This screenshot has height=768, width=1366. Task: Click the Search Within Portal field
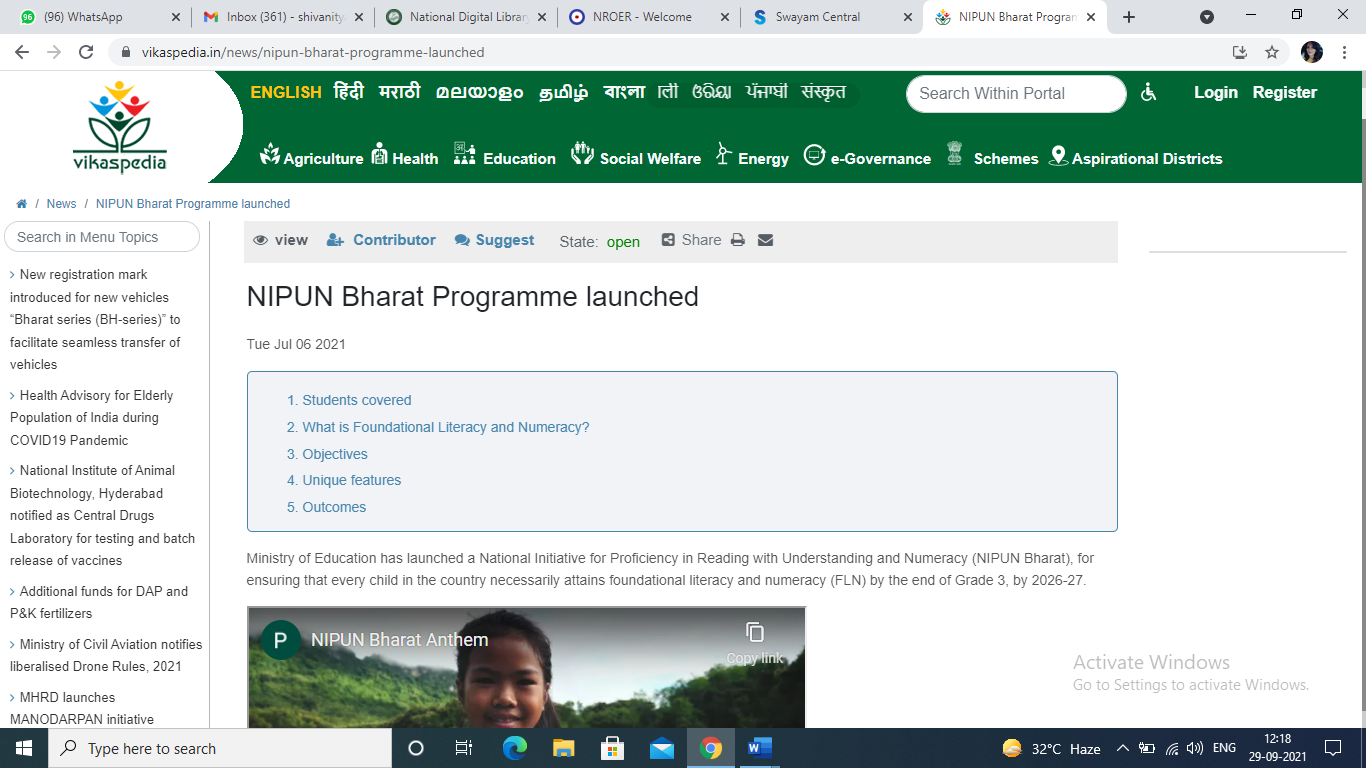(x=1015, y=93)
